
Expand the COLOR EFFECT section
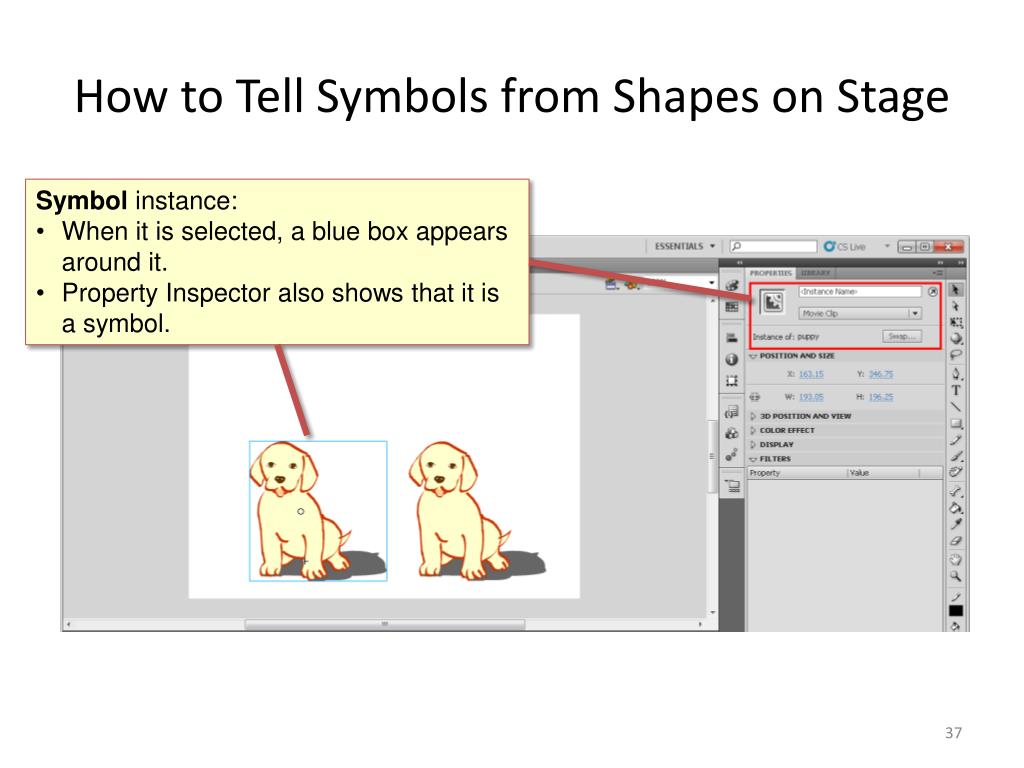(753, 430)
